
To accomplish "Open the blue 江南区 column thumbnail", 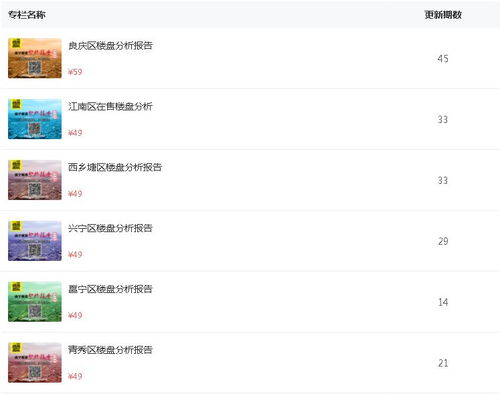I will pos(35,119).
